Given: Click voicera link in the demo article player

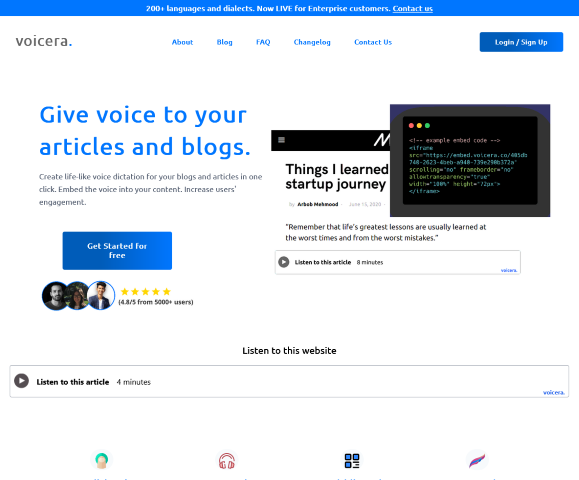Looking at the screenshot, I should (x=509, y=270).
